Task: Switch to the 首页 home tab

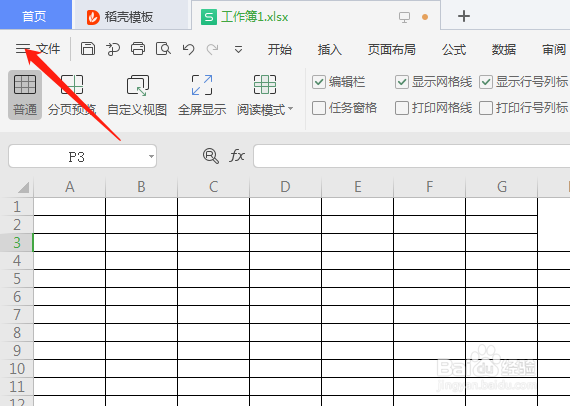Action: point(36,15)
